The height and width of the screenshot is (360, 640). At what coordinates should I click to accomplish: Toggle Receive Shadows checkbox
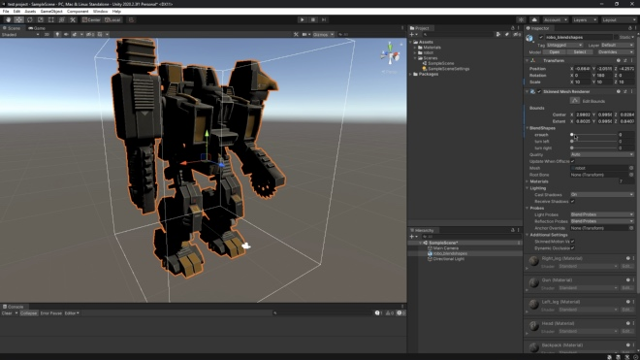pyautogui.click(x=573, y=201)
